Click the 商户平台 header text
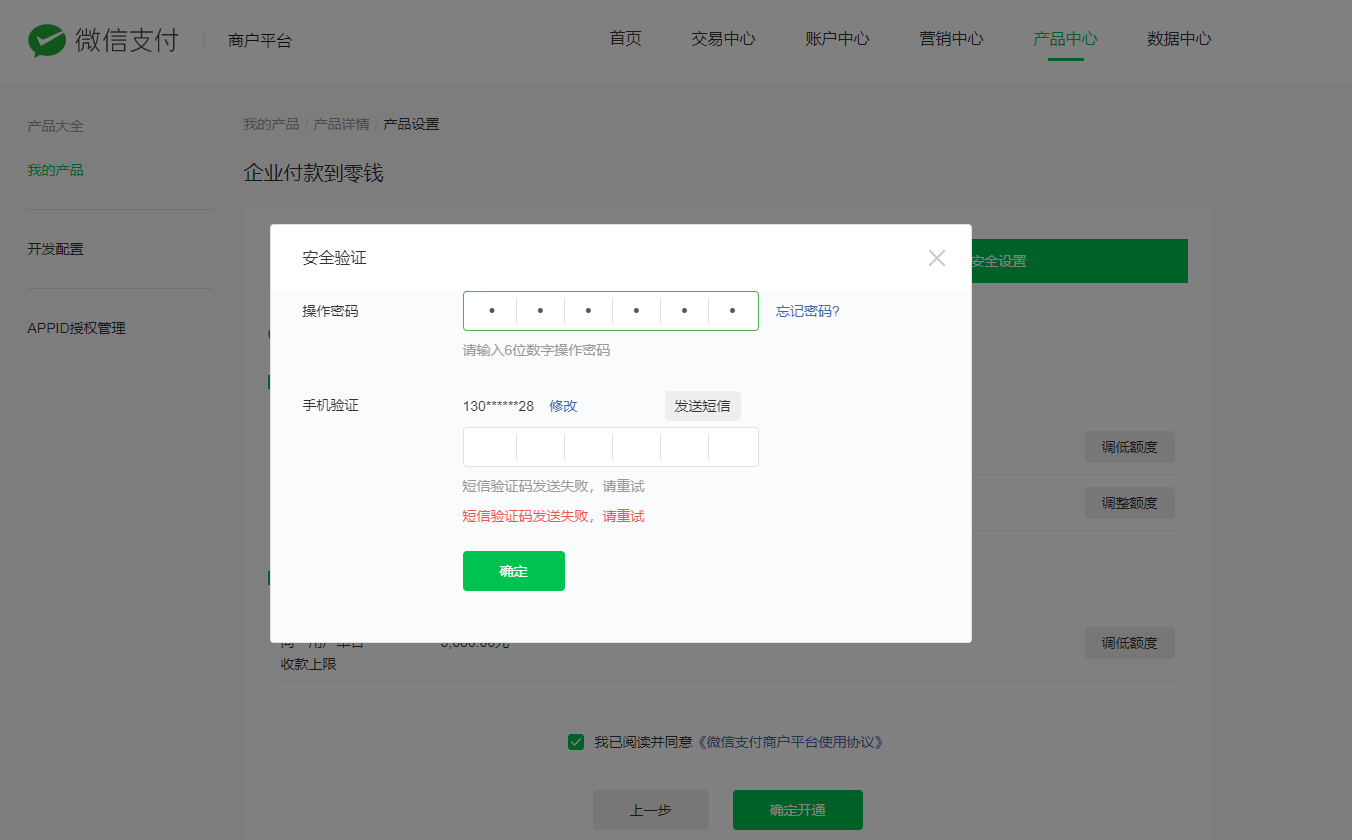1352x840 pixels. [x=260, y=41]
